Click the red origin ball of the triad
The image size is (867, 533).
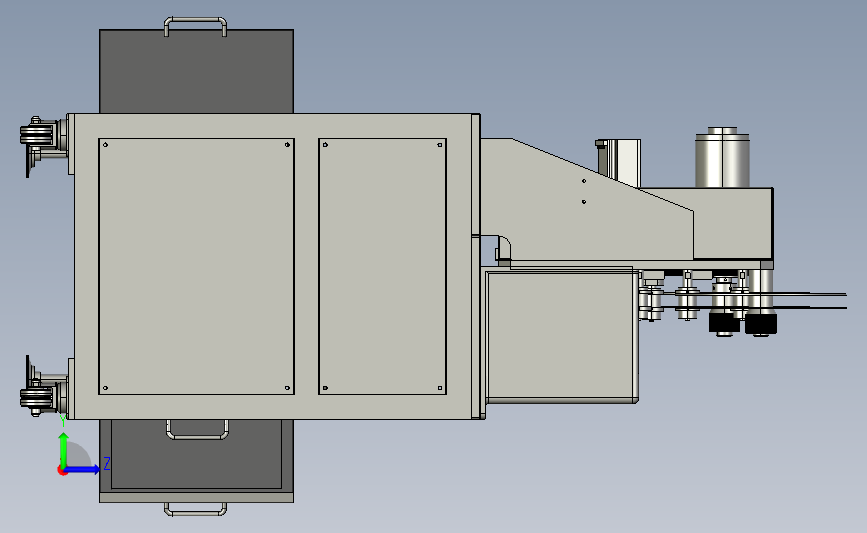pyautogui.click(x=62, y=471)
